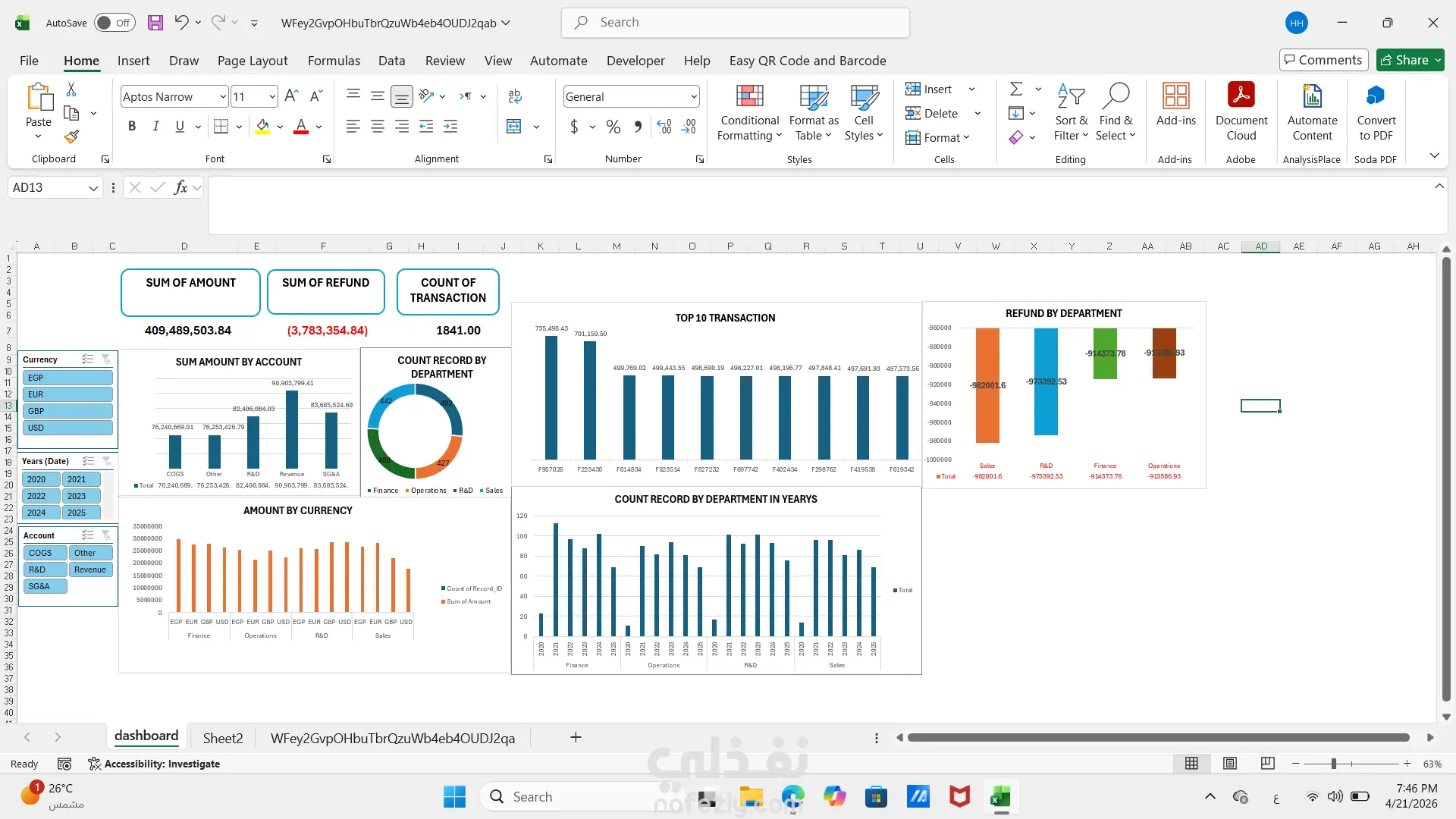Clear filter on Currency slicer
This screenshot has height=819, width=1456.
tap(107, 359)
